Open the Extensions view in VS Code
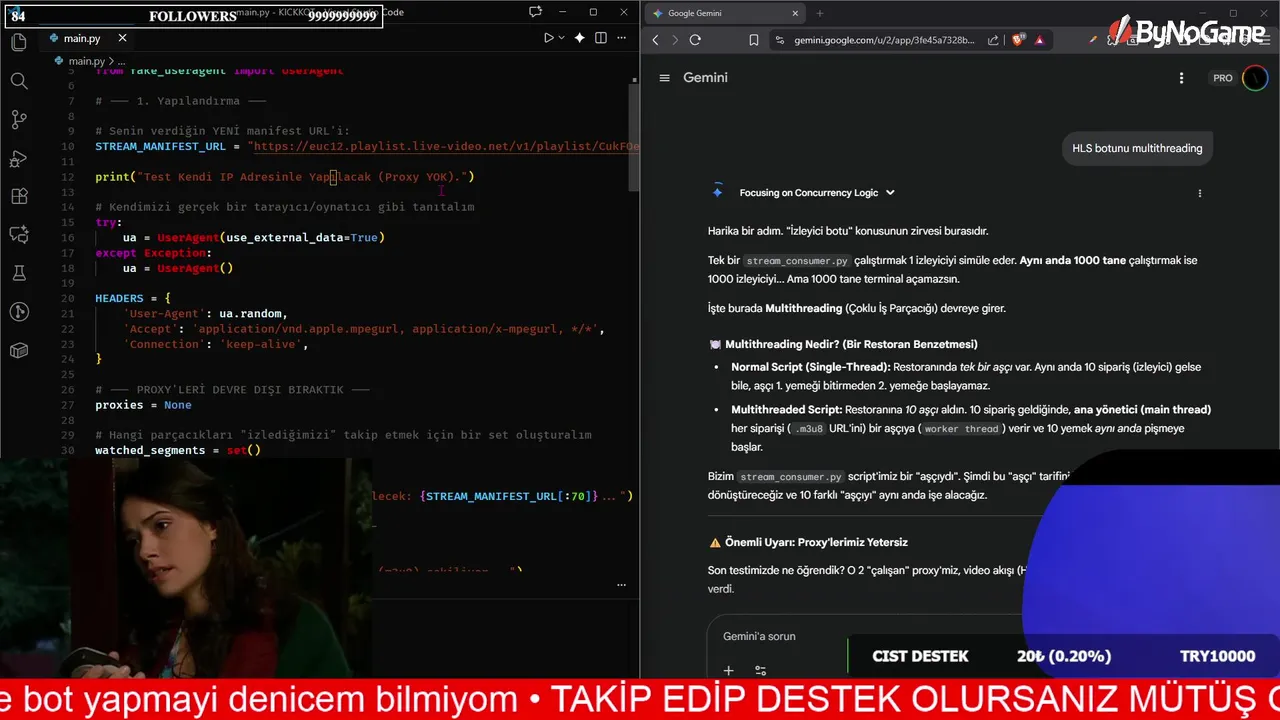This screenshot has height=720, width=1280. (x=19, y=197)
